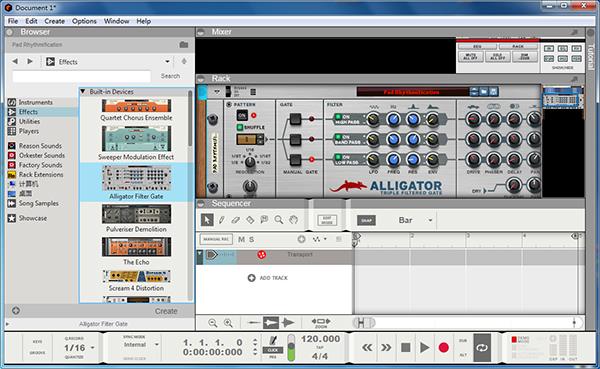Click the Browser search input field

82,76
